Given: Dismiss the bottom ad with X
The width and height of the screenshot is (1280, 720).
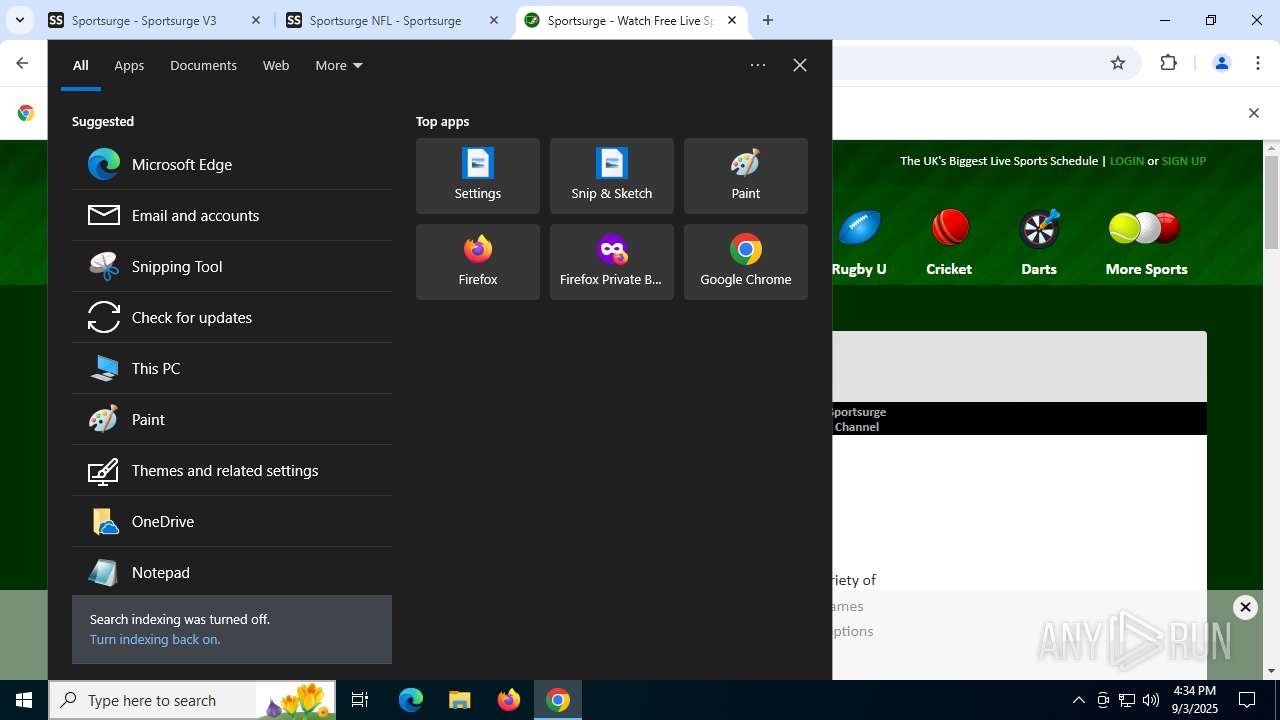Looking at the screenshot, I should (x=1245, y=607).
